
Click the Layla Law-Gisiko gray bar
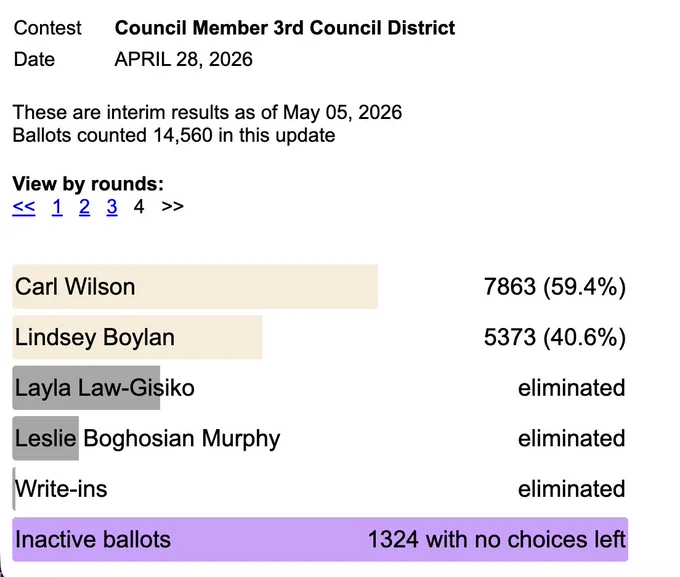(x=86, y=387)
